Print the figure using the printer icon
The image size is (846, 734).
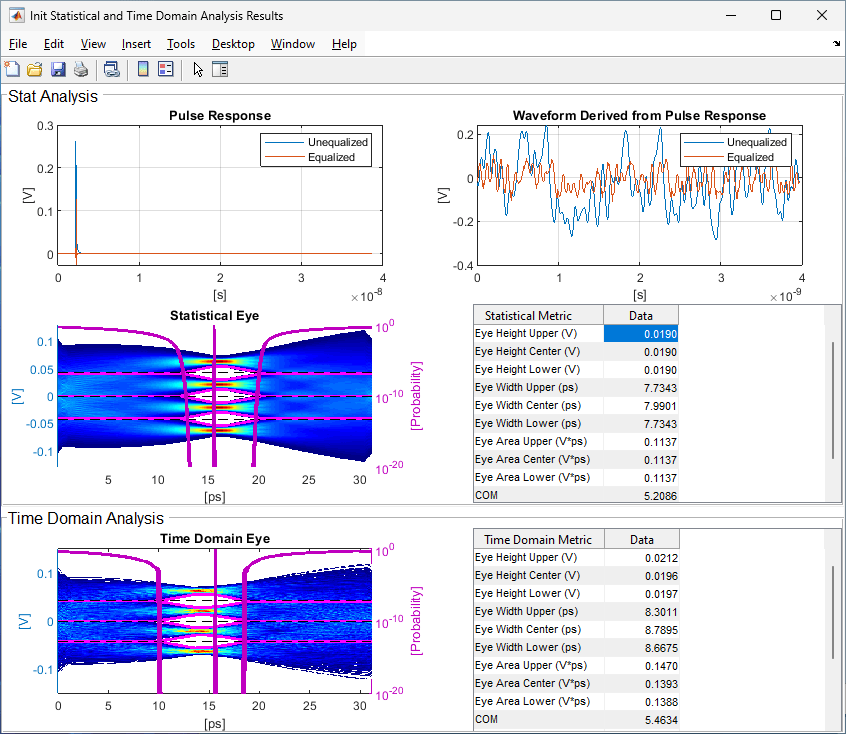(80, 69)
